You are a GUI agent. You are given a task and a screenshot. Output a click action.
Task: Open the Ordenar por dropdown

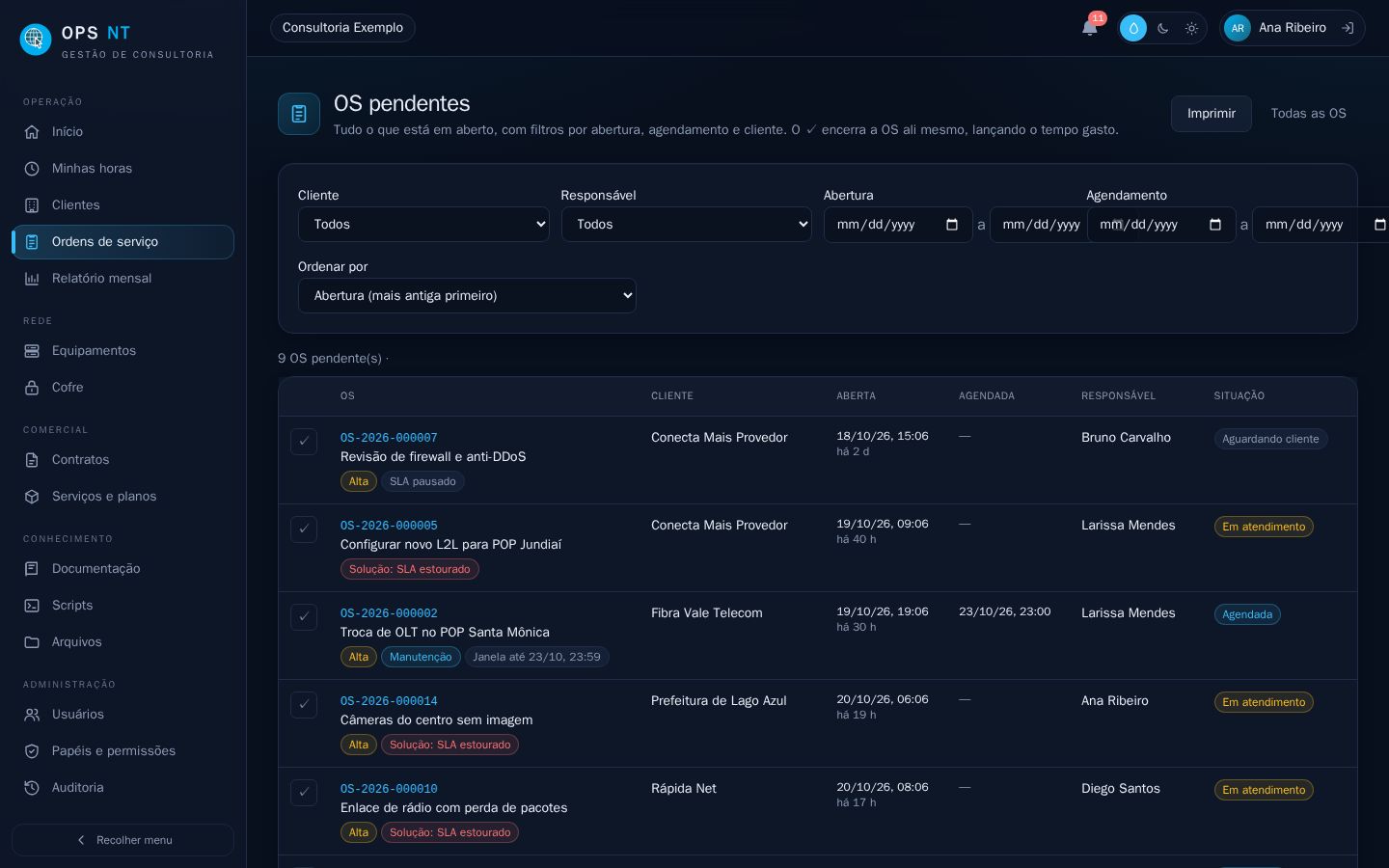pos(467,296)
